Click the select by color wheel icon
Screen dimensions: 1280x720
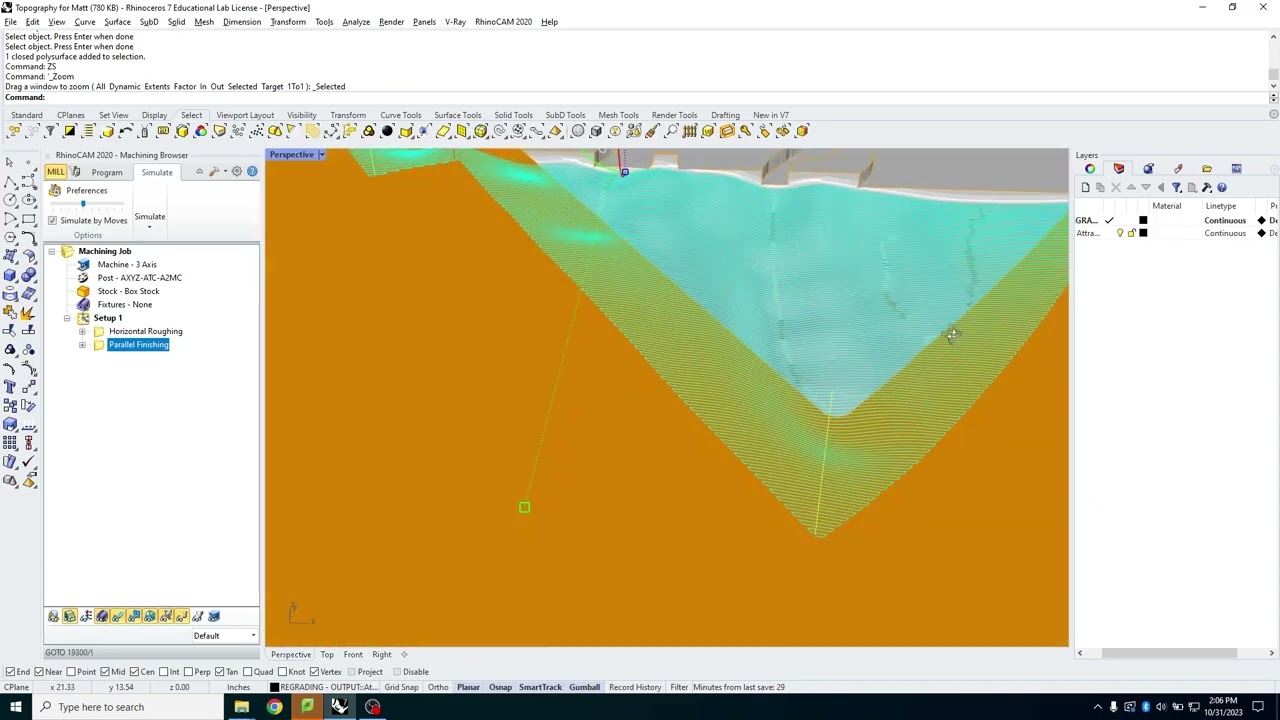pos(200,131)
